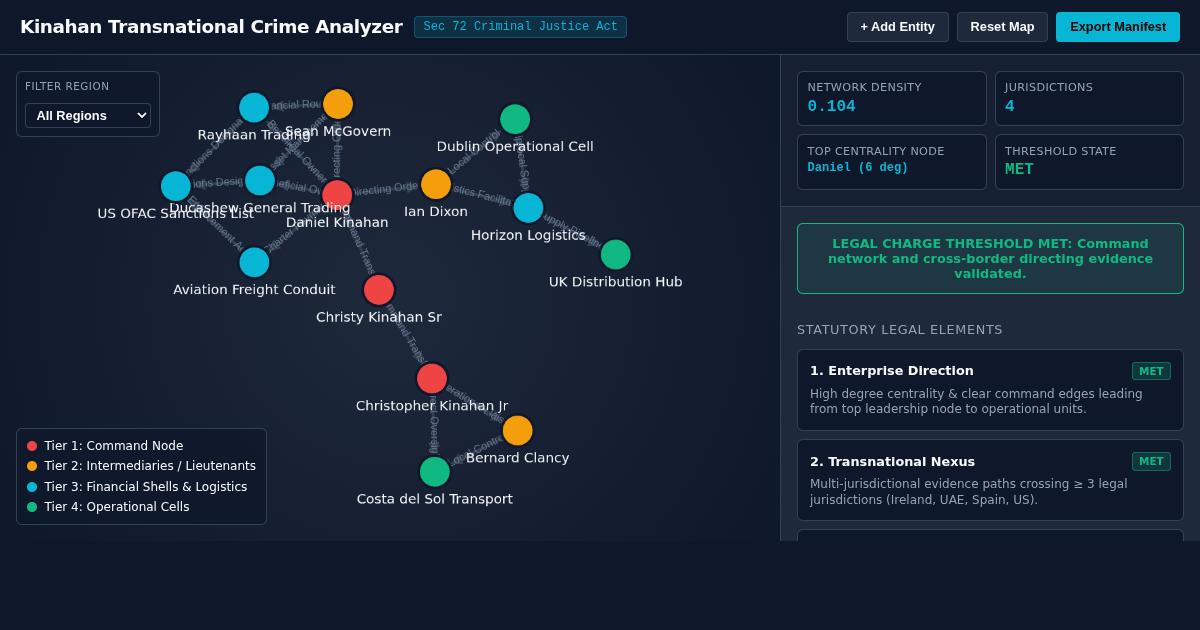The height and width of the screenshot is (630, 1200).
Task: Select the UK Distribution Hub node
Action: (x=616, y=255)
